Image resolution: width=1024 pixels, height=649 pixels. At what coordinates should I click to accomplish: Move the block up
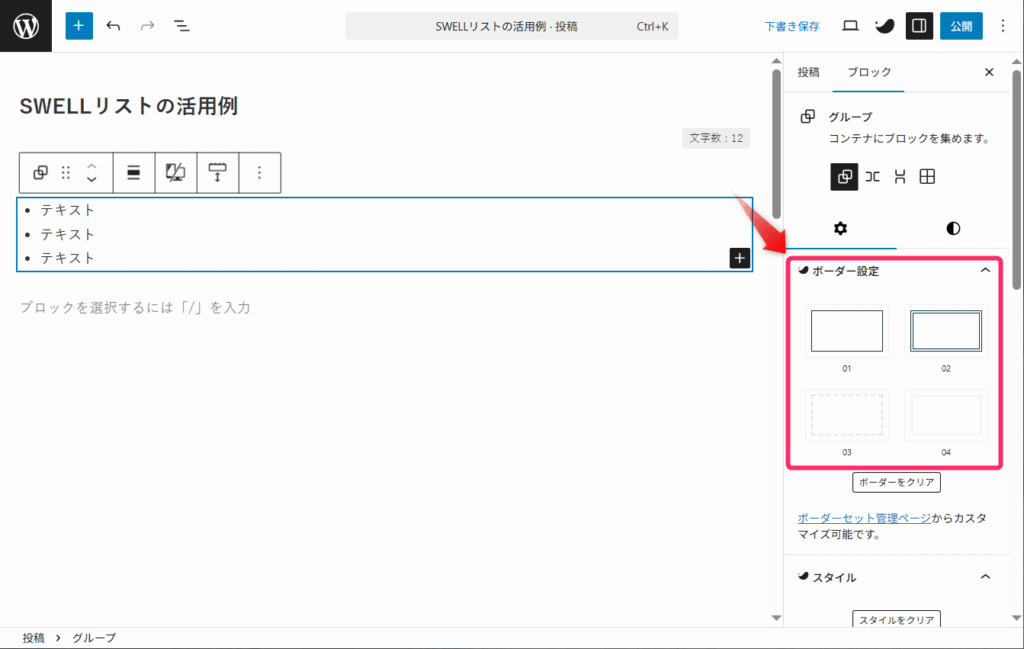tap(92, 166)
